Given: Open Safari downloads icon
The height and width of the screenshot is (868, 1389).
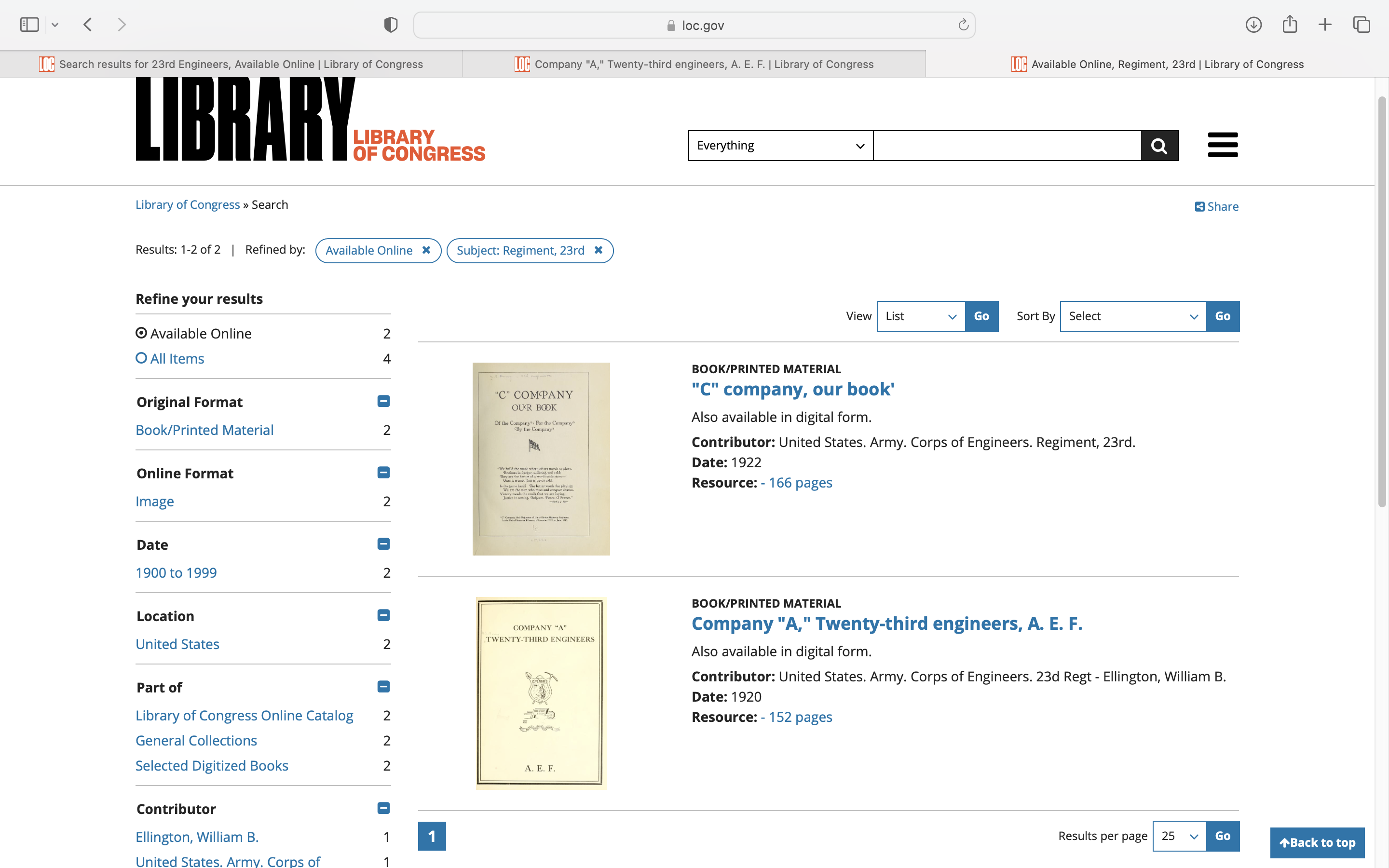Looking at the screenshot, I should (x=1253, y=25).
